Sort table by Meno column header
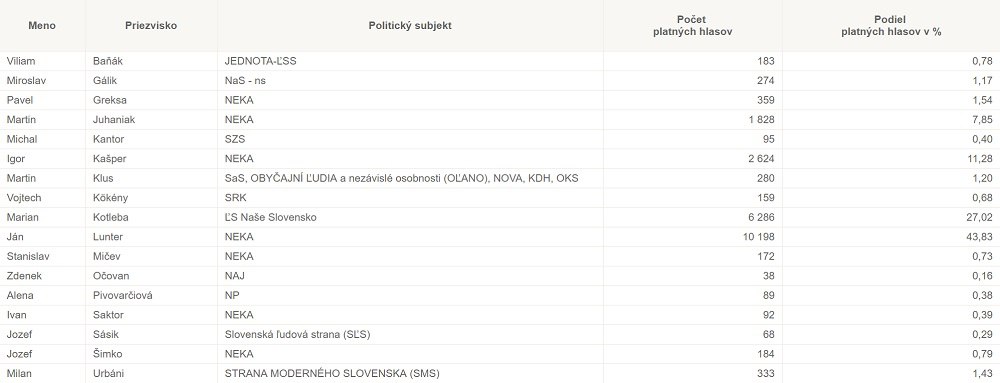The width and height of the screenshot is (1000, 383). 42,25
